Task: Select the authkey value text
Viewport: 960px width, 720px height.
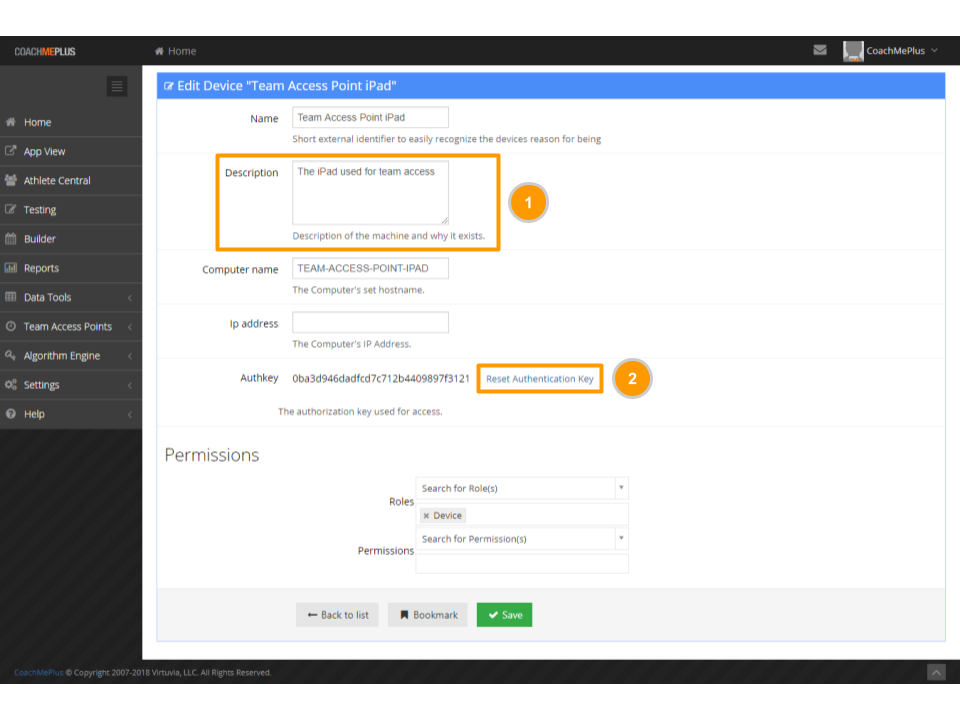Action: click(x=381, y=379)
